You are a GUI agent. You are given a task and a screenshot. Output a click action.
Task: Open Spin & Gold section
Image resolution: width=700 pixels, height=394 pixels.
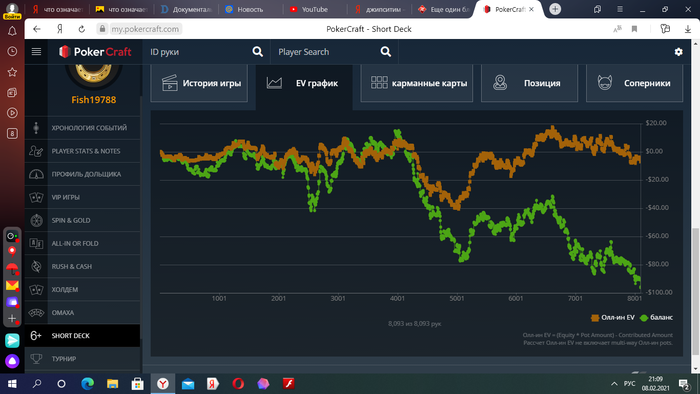point(83,220)
